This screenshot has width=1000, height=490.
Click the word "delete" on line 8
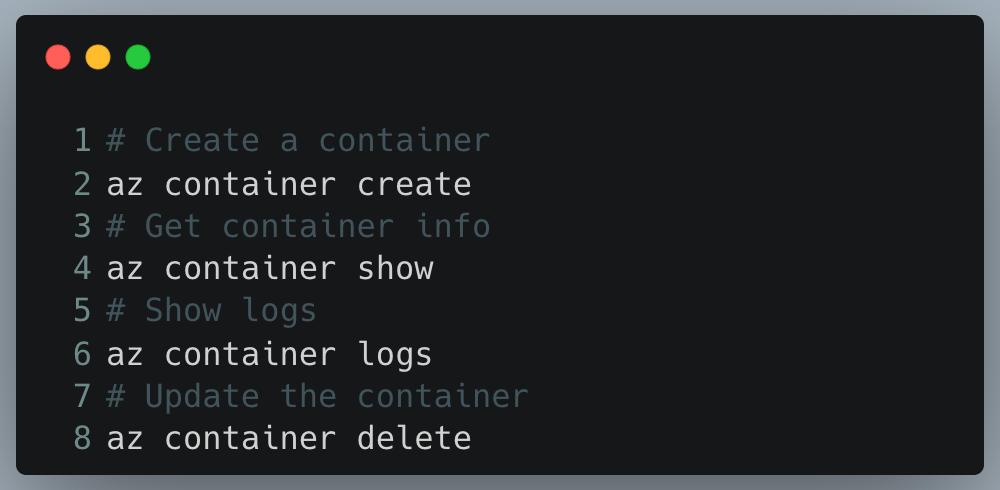pyautogui.click(x=414, y=439)
